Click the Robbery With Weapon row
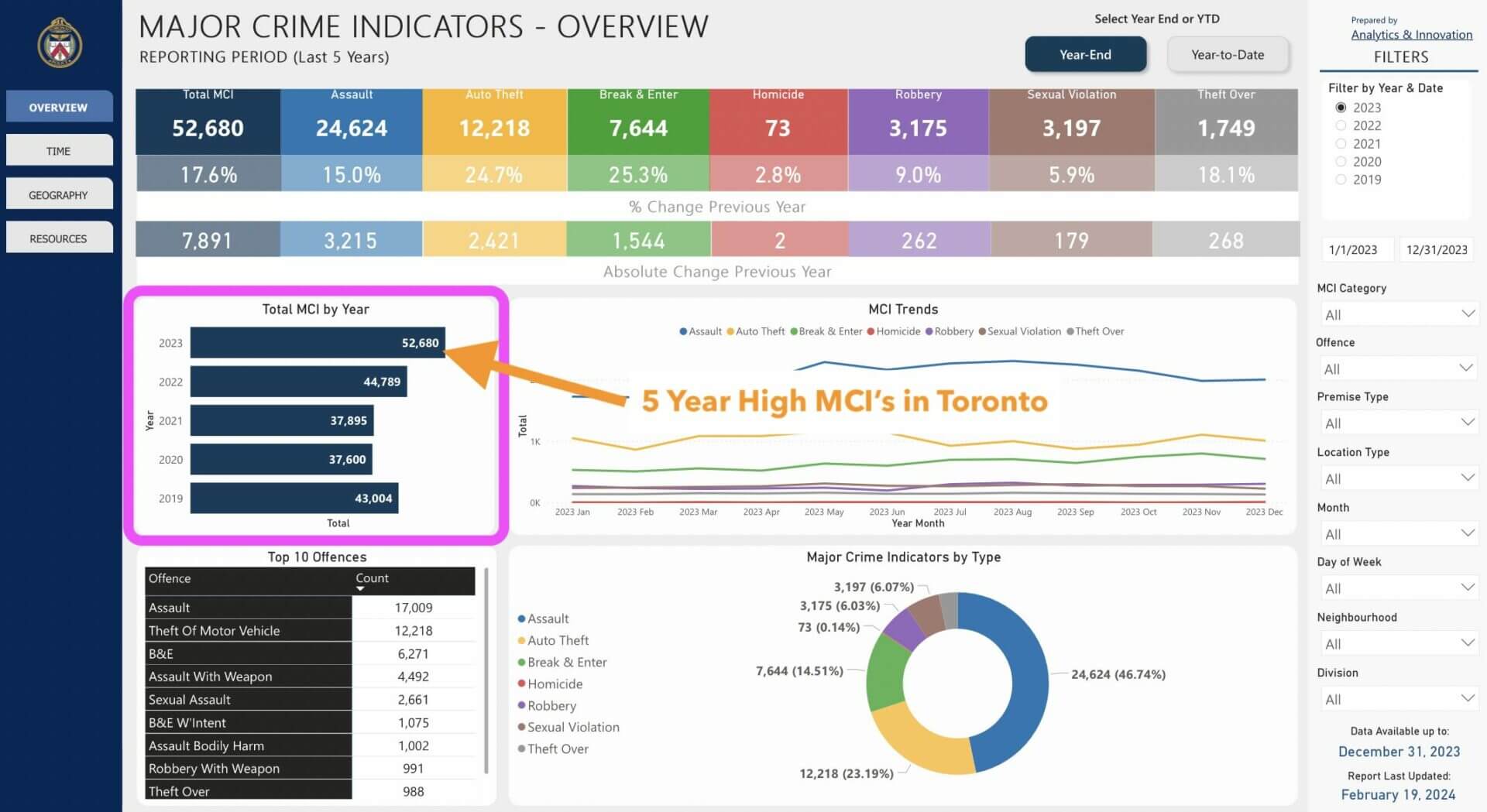This screenshot has width=1487, height=812. [x=310, y=768]
